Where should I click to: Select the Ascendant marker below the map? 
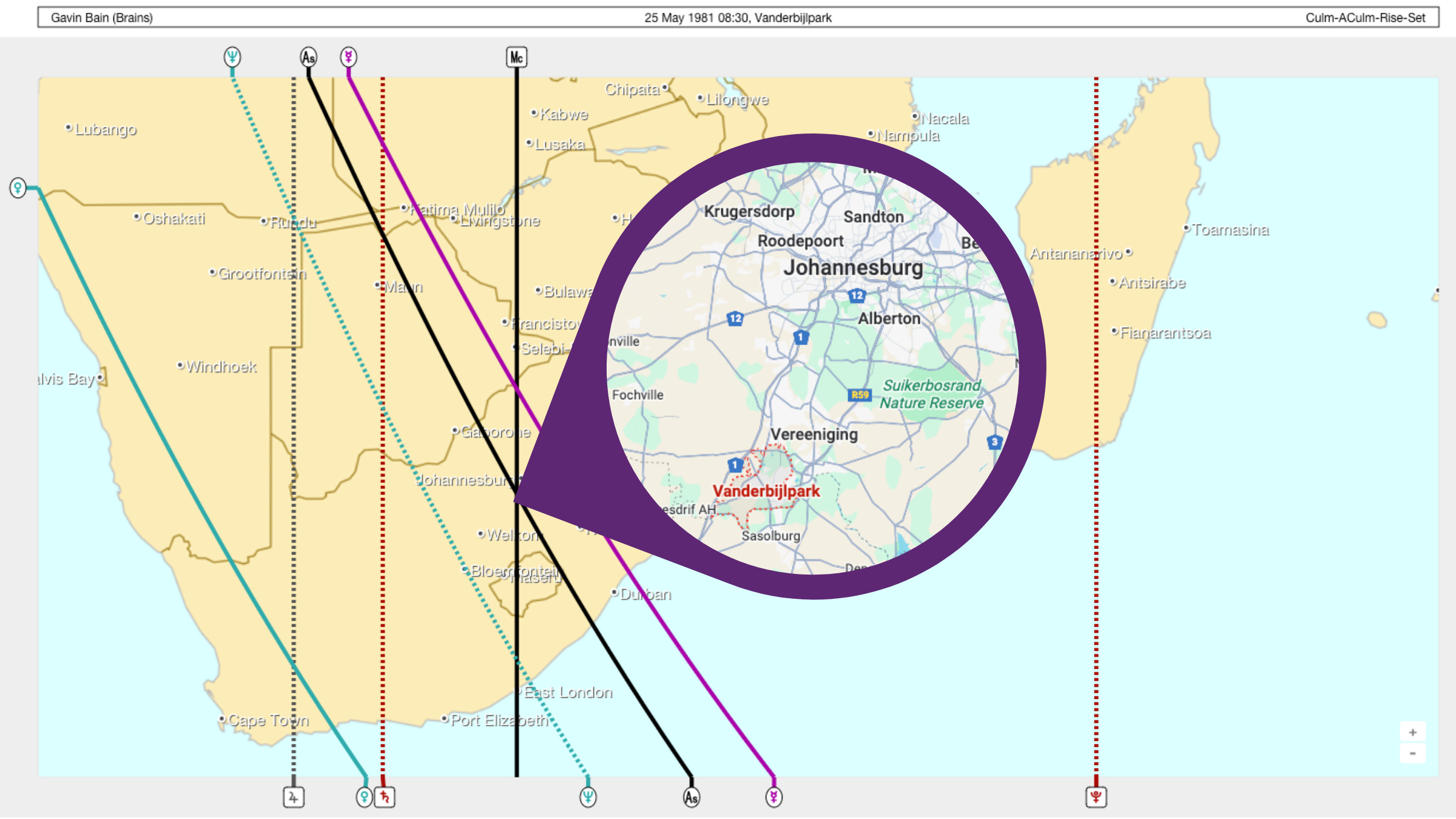(x=692, y=797)
